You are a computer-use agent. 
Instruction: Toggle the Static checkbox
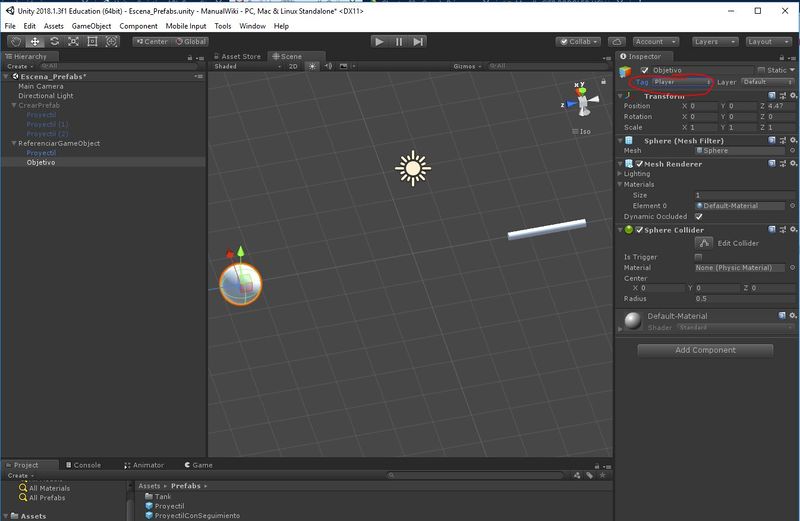(x=761, y=70)
